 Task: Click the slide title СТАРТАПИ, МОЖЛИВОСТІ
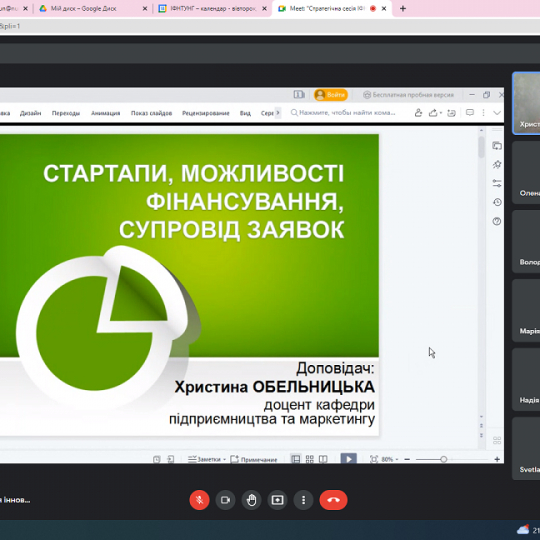pos(193,173)
